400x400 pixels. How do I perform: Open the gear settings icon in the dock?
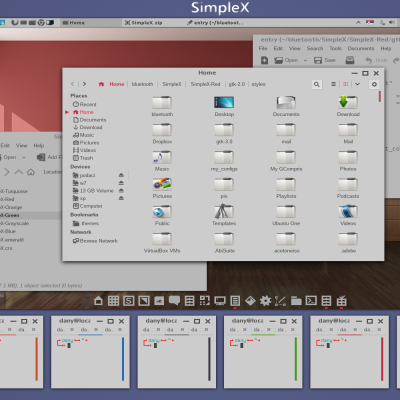point(265,301)
